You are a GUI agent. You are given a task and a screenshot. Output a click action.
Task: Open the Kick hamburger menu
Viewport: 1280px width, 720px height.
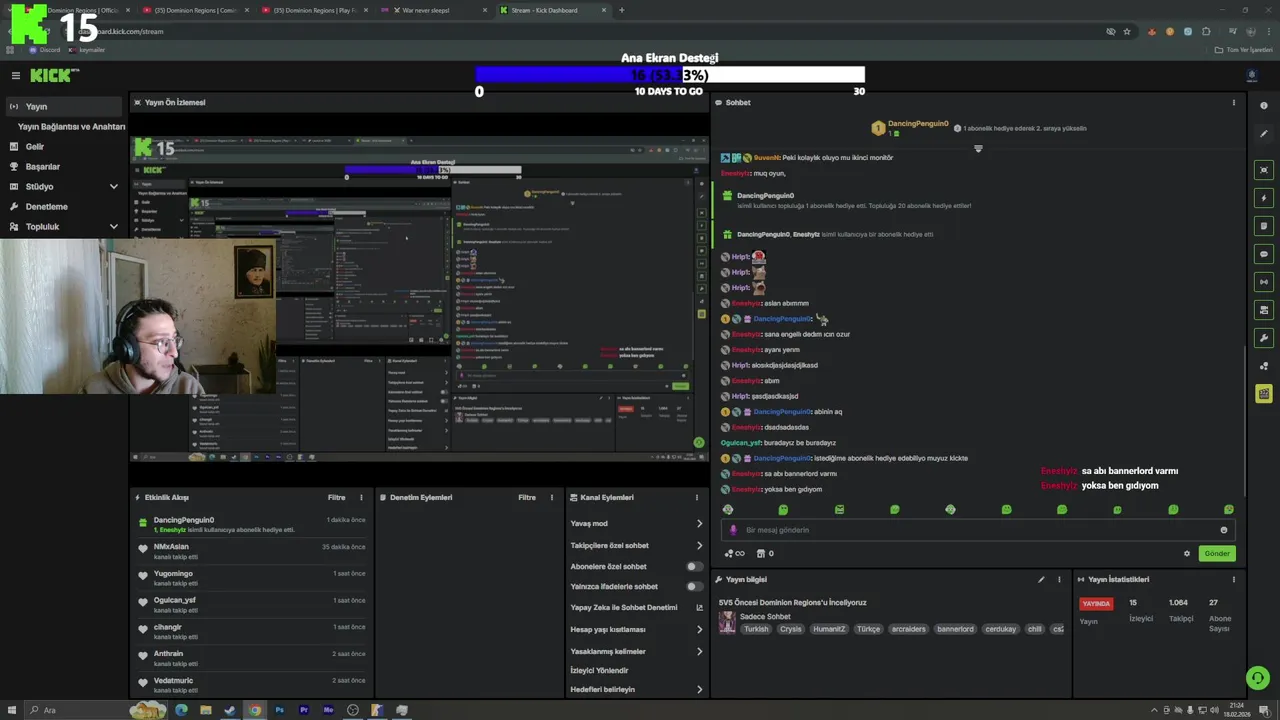[x=15, y=75]
